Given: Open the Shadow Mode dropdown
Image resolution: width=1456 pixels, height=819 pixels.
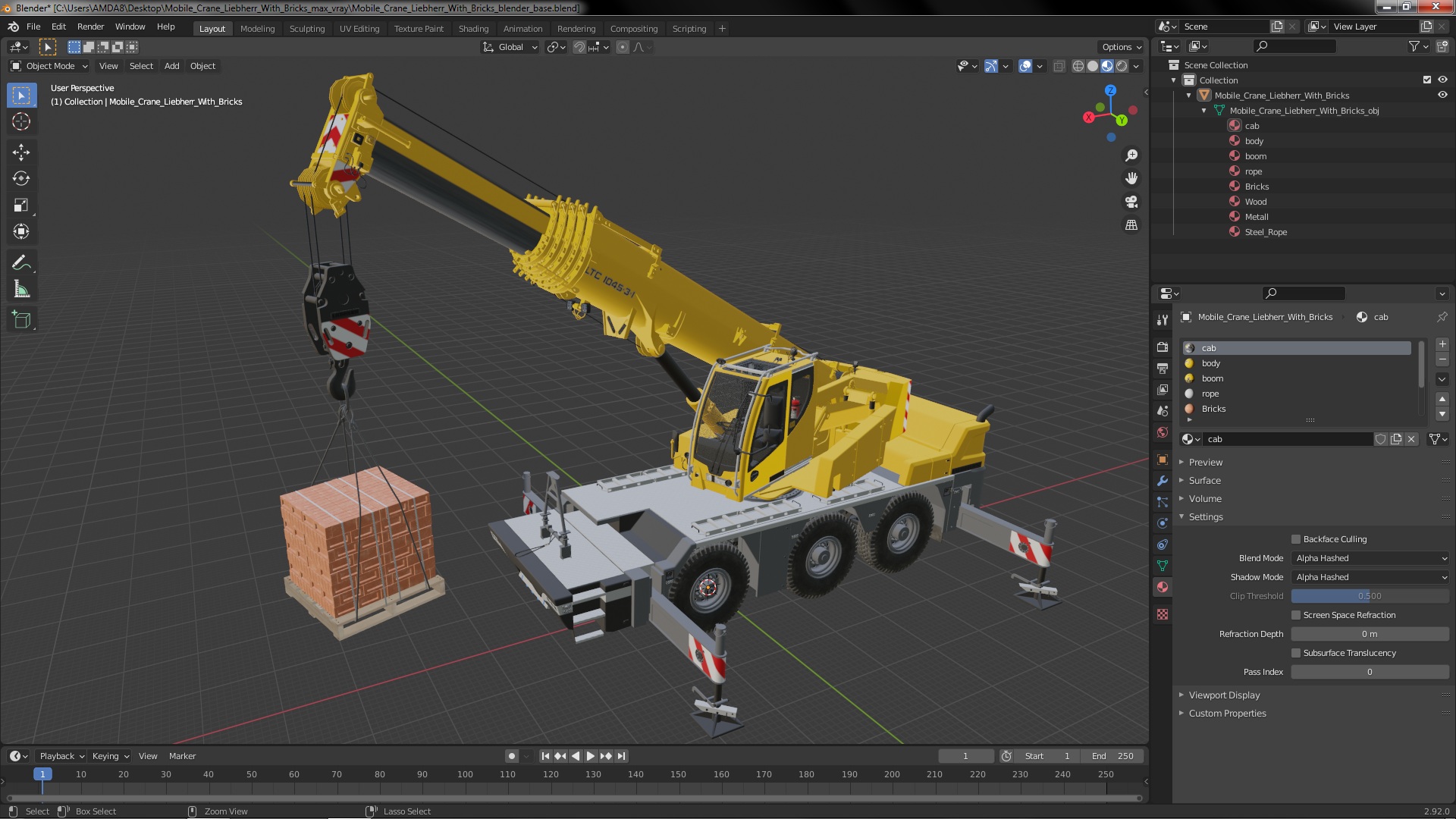Looking at the screenshot, I should [1370, 577].
